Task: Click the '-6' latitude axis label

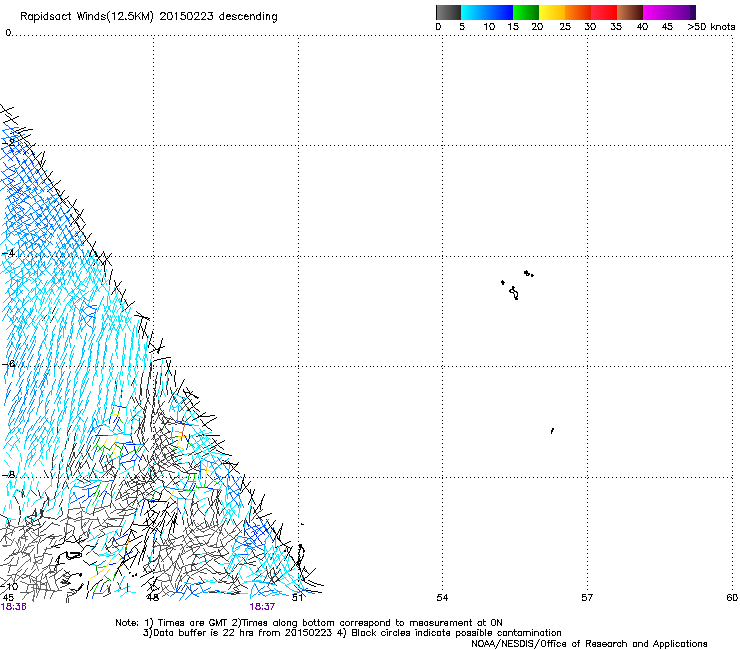Action: [x=8, y=364]
